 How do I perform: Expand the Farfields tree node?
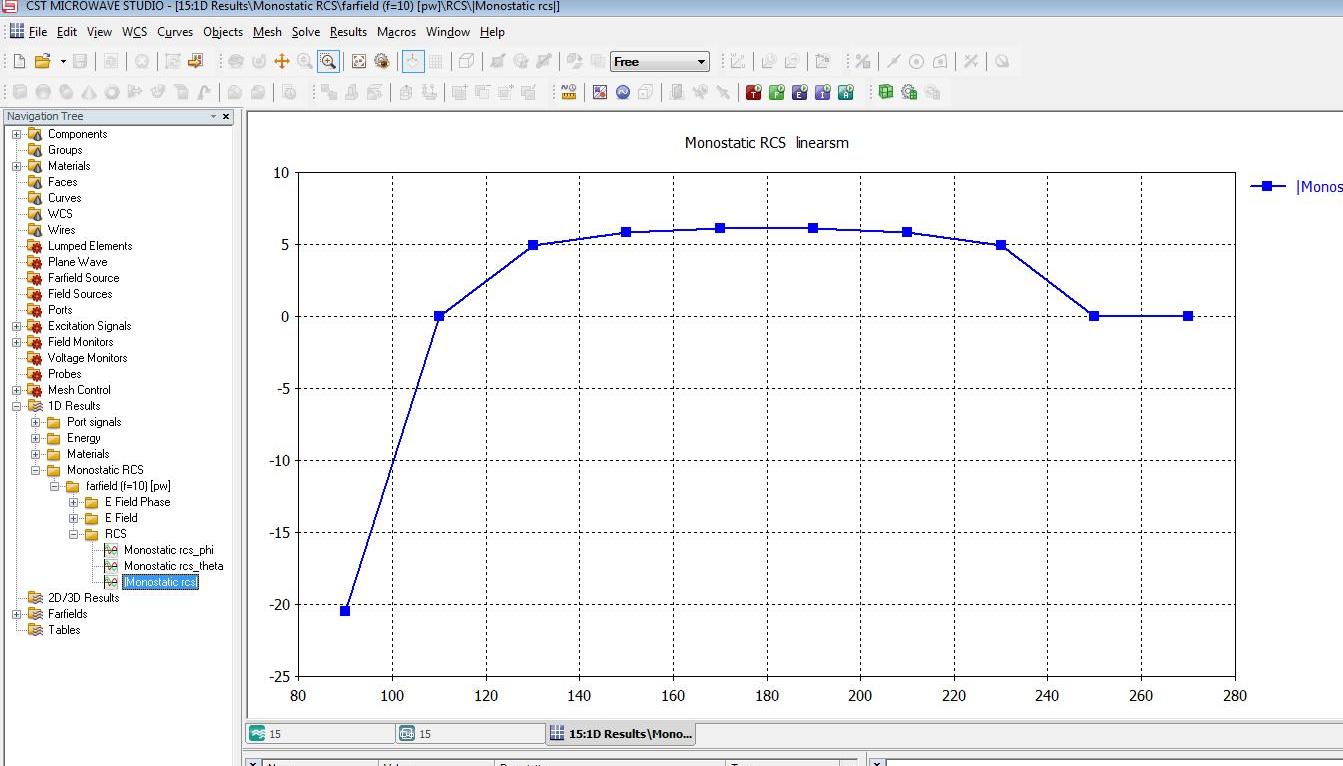(17, 614)
